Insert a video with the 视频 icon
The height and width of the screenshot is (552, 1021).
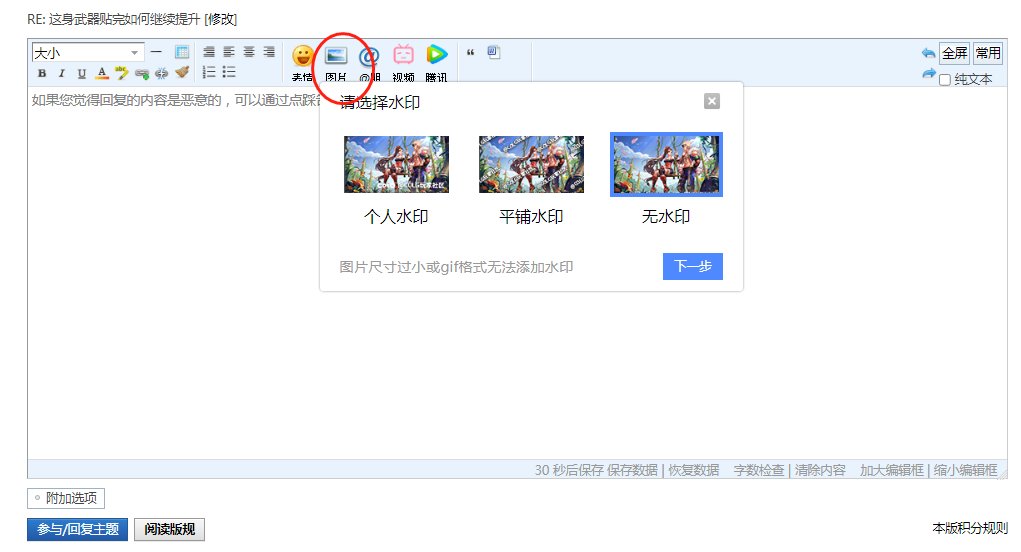(403, 56)
